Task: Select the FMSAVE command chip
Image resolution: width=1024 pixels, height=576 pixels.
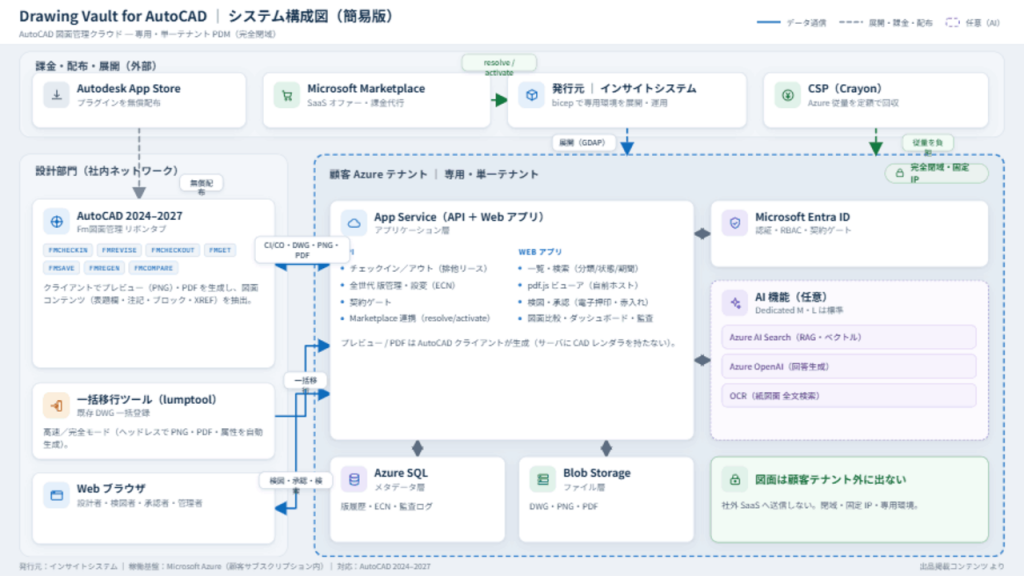Action: coord(61,268)
